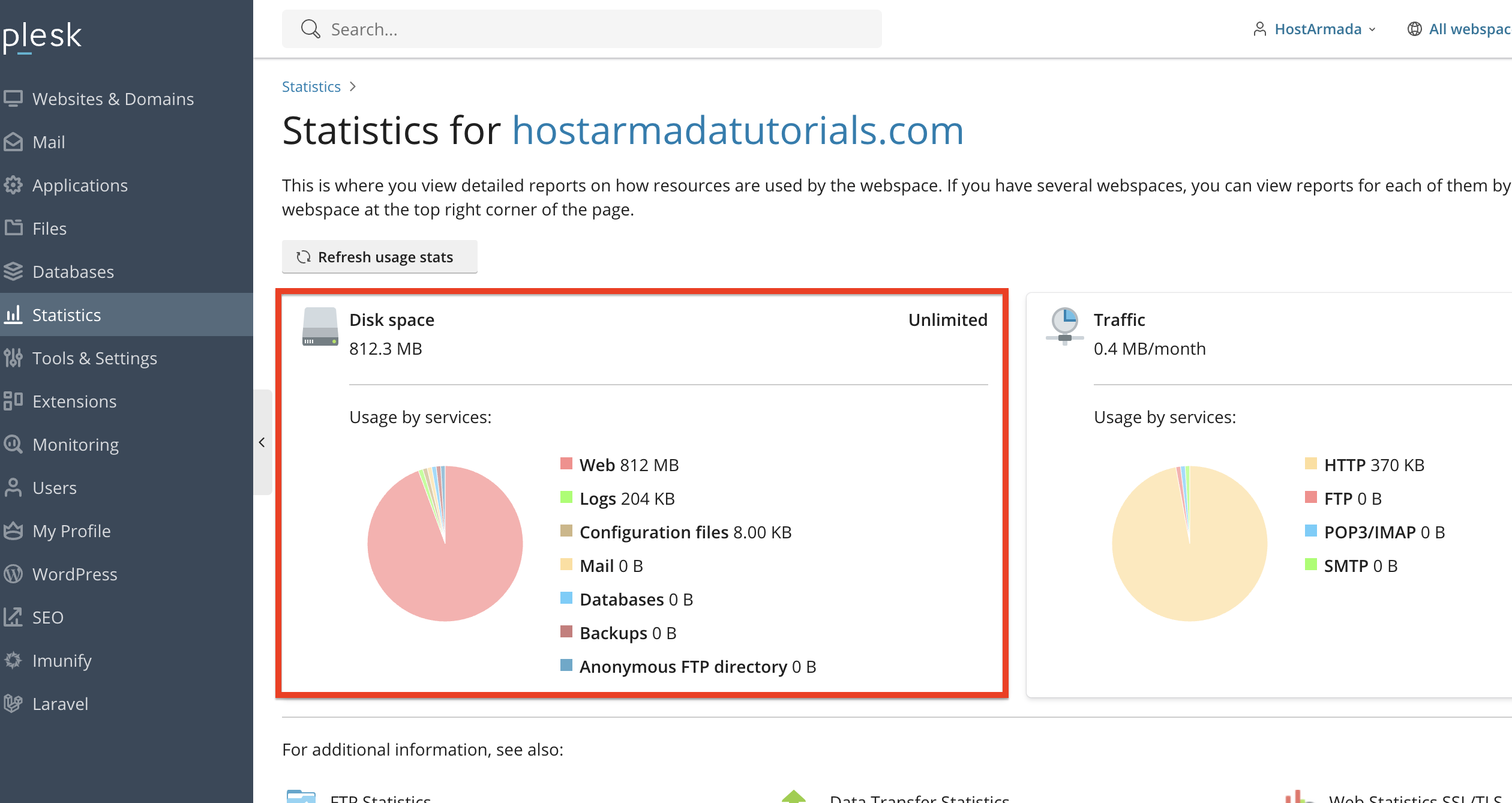The width and height of the screenshot is (1512, 803).
Task: Open Websites & Domains menu item
Action: tap(127, 98)
